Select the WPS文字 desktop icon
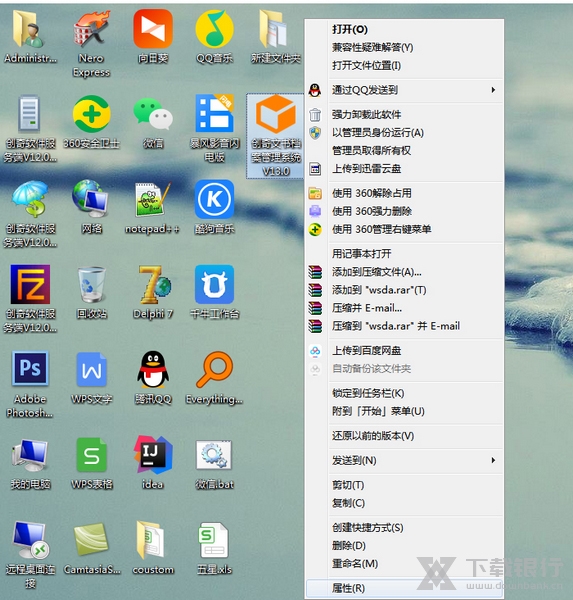The image size is (573, 600). coord(91,377)
